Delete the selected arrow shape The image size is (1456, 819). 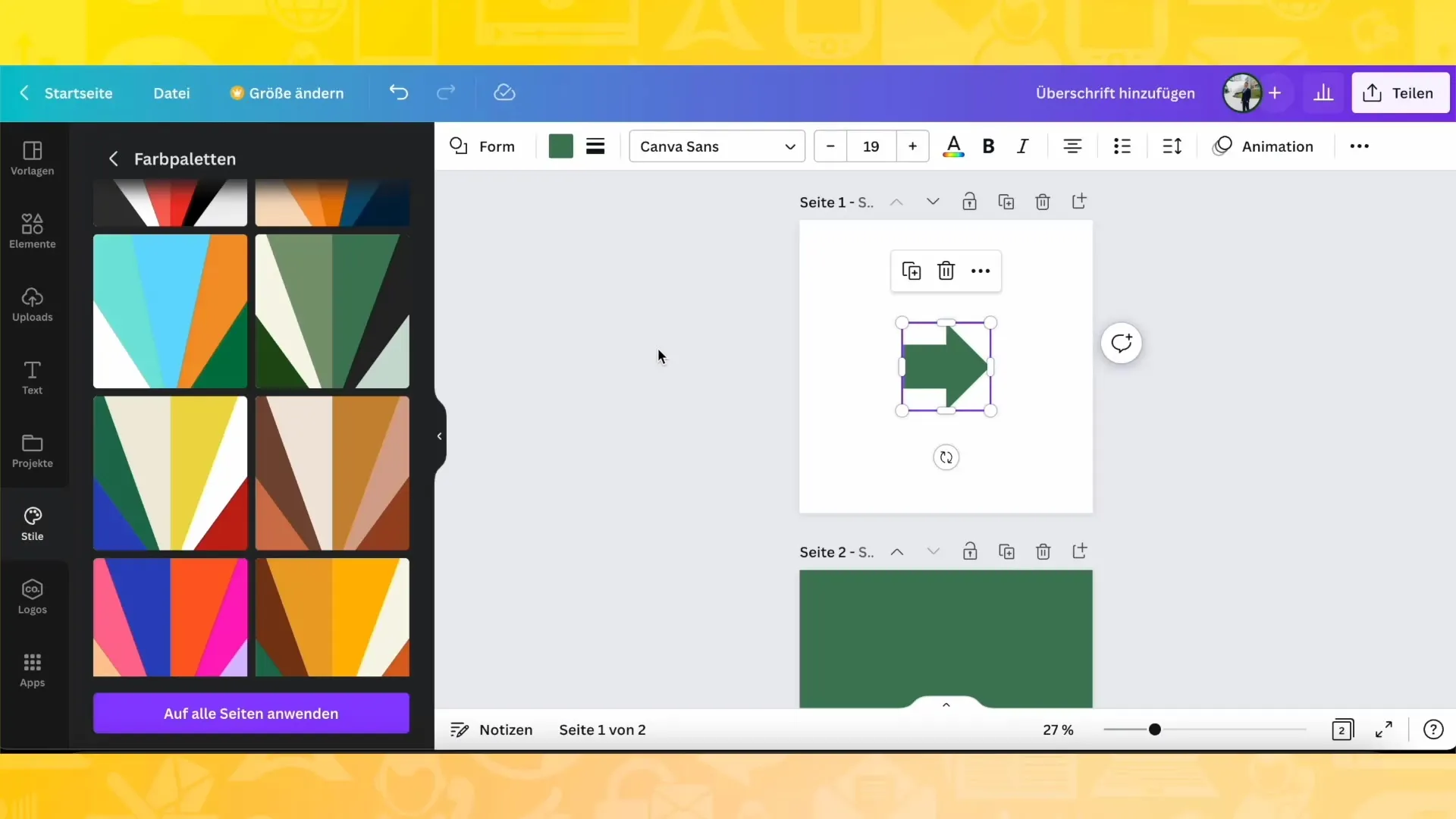point(946,271)
